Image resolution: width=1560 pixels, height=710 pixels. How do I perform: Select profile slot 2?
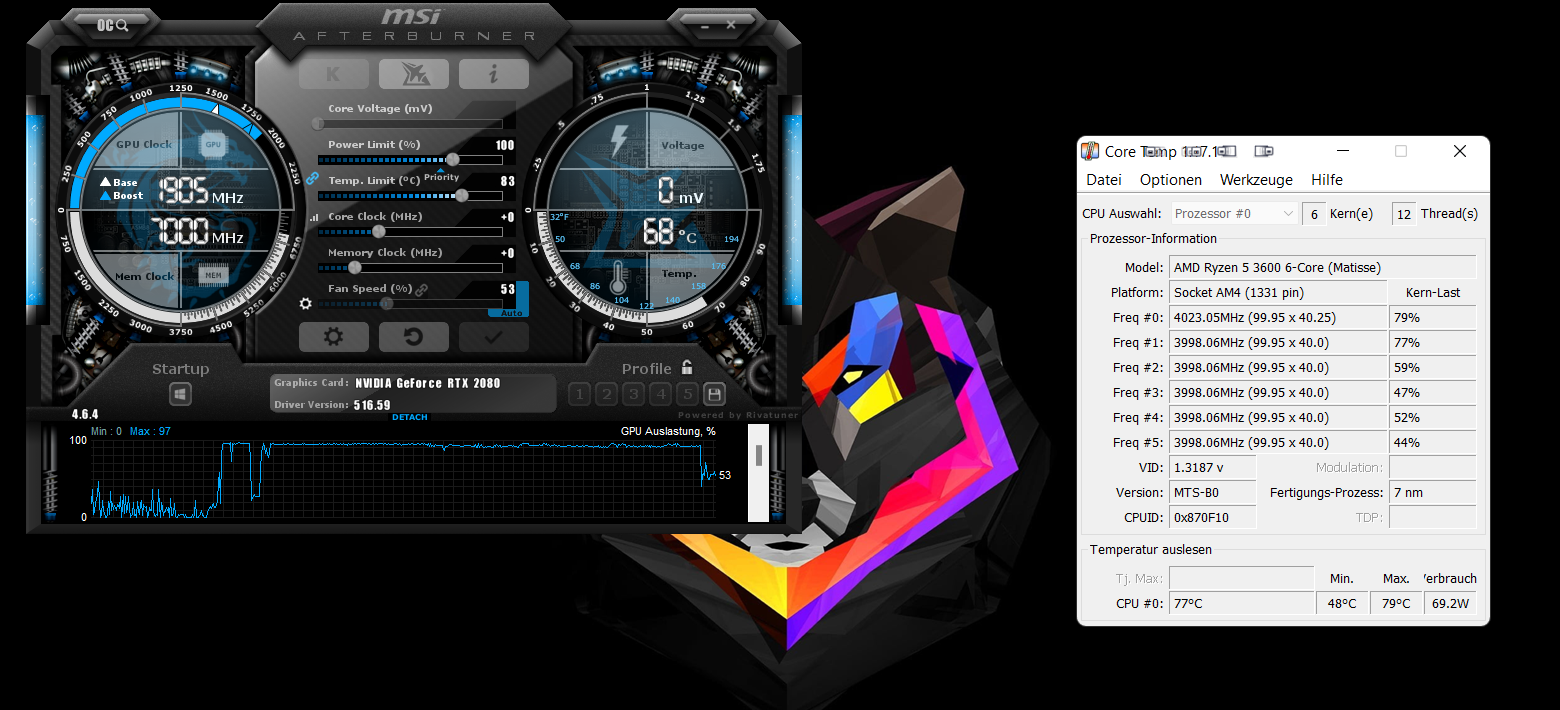point(606,394)
